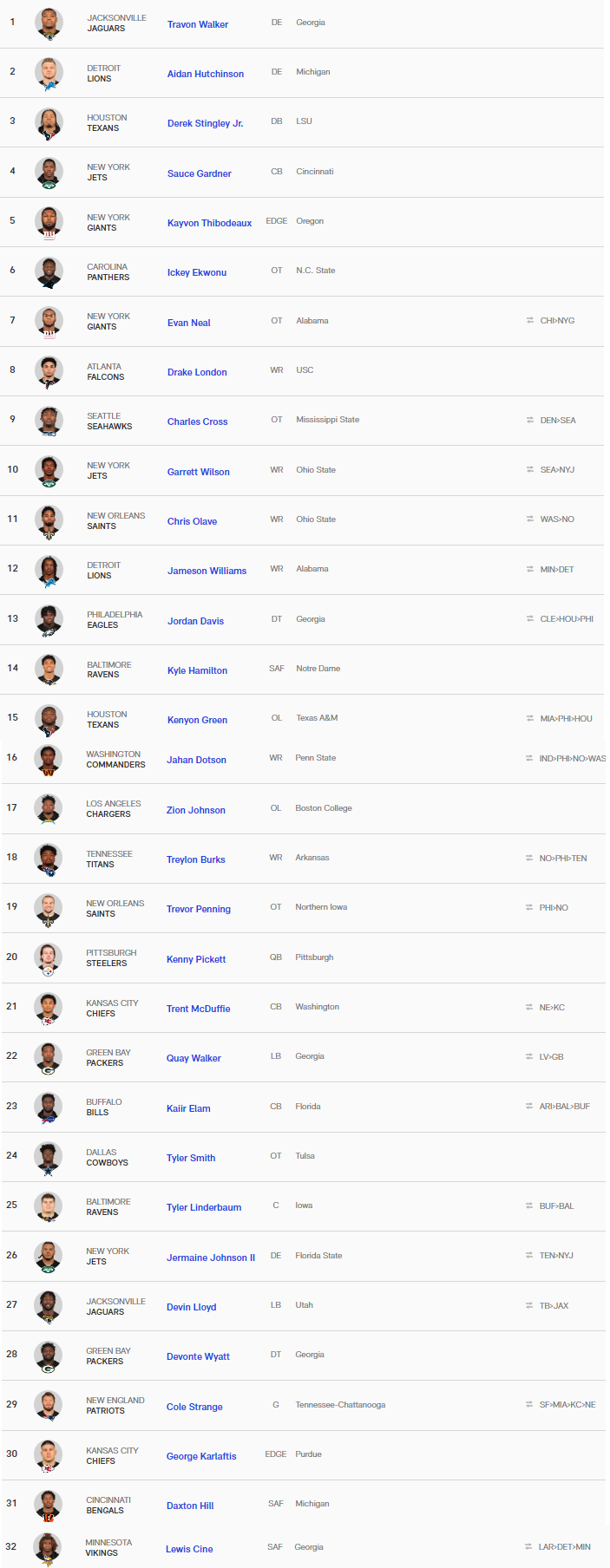Open Kayvon Thibodeaux player link

click(209, 223)
